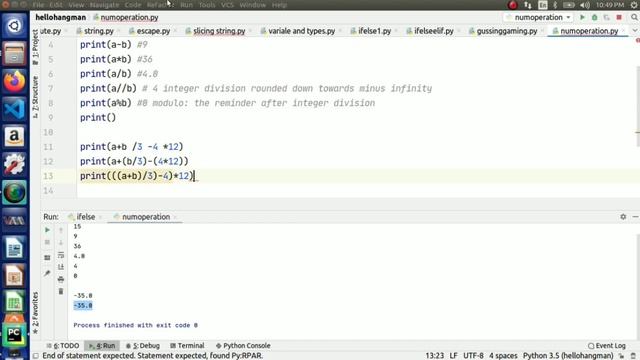Toggle the Favorites tool window side tab
The height and width of the screenshot is (360, 640).
point(35,313)
